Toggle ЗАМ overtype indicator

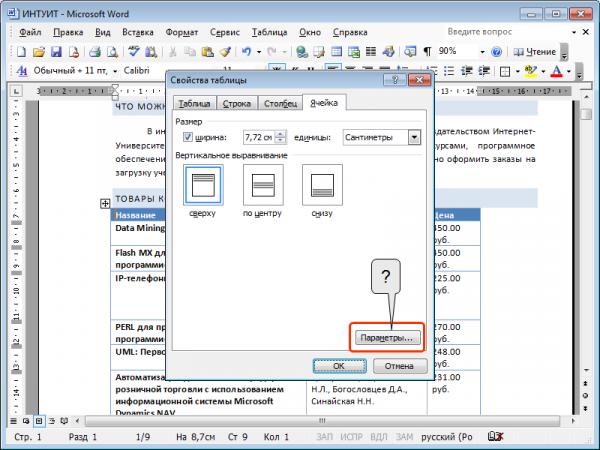click(x=404, y=437)
